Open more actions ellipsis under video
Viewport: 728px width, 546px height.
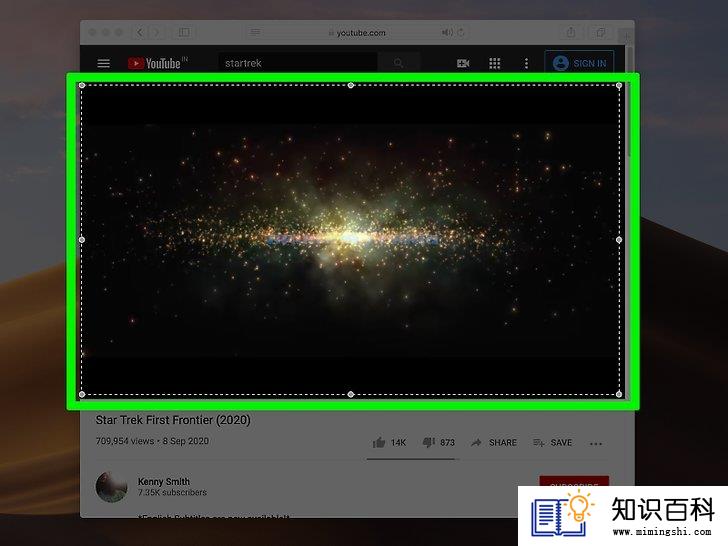pos(596,444)
